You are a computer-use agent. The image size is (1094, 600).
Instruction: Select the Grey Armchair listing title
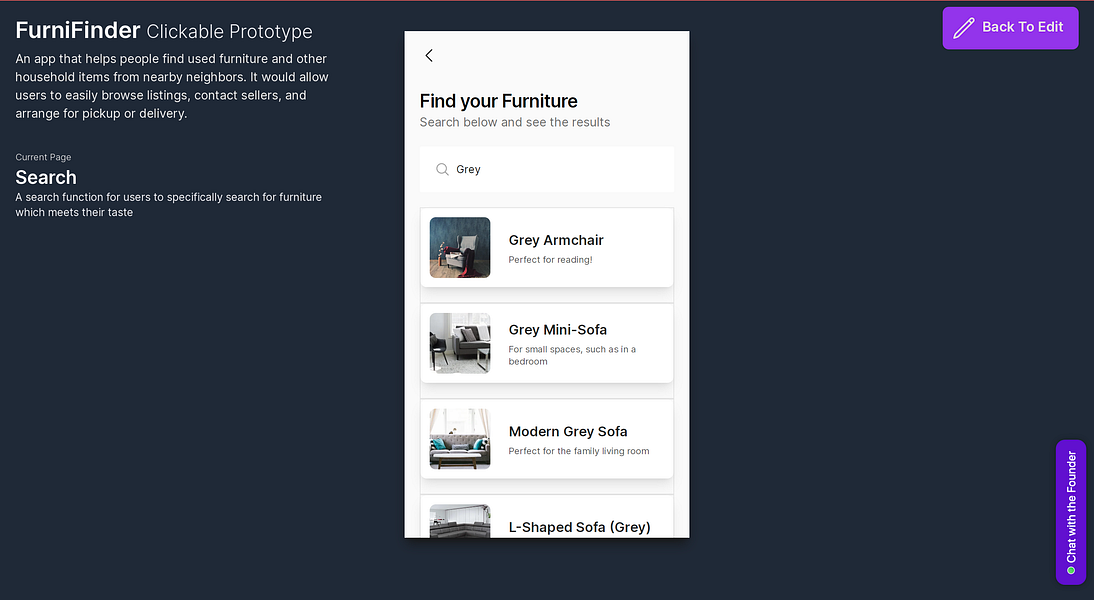556,240
